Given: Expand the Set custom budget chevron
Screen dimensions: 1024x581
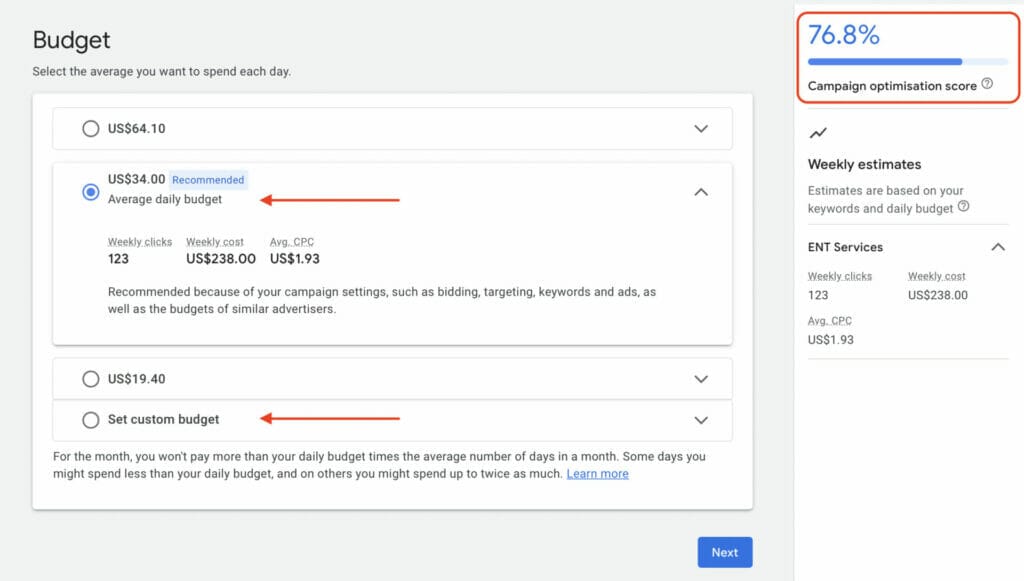Looking at the screenshot, I should [701, 420].
